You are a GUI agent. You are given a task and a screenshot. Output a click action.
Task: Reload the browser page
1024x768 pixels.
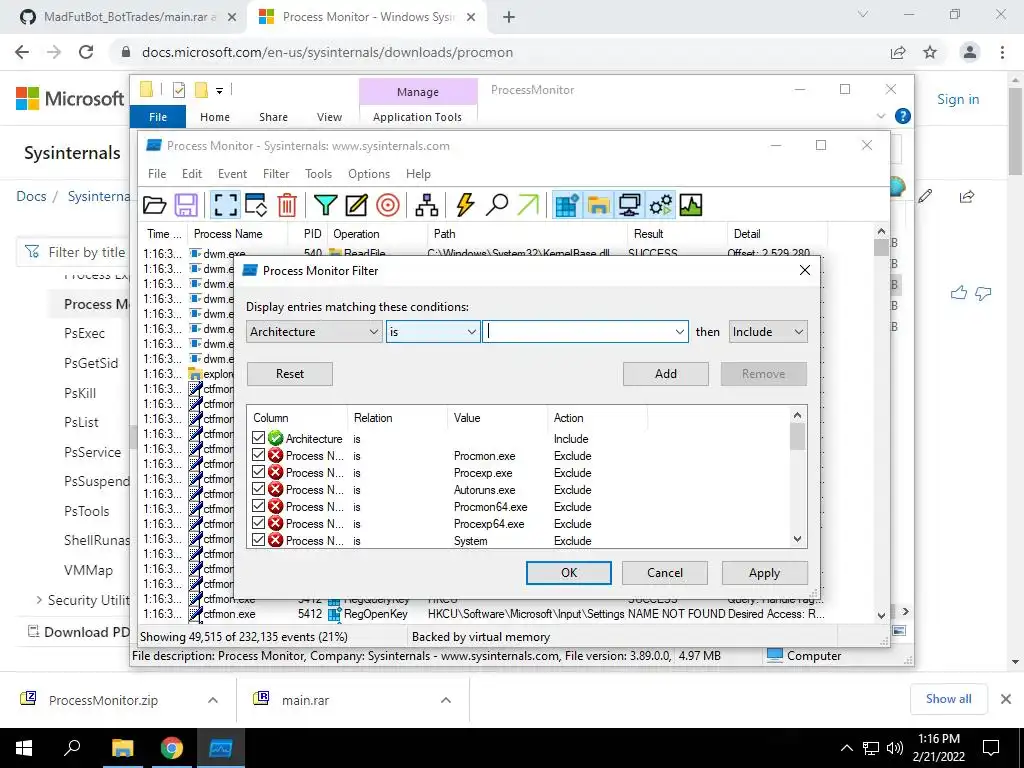tap(86, 52)
